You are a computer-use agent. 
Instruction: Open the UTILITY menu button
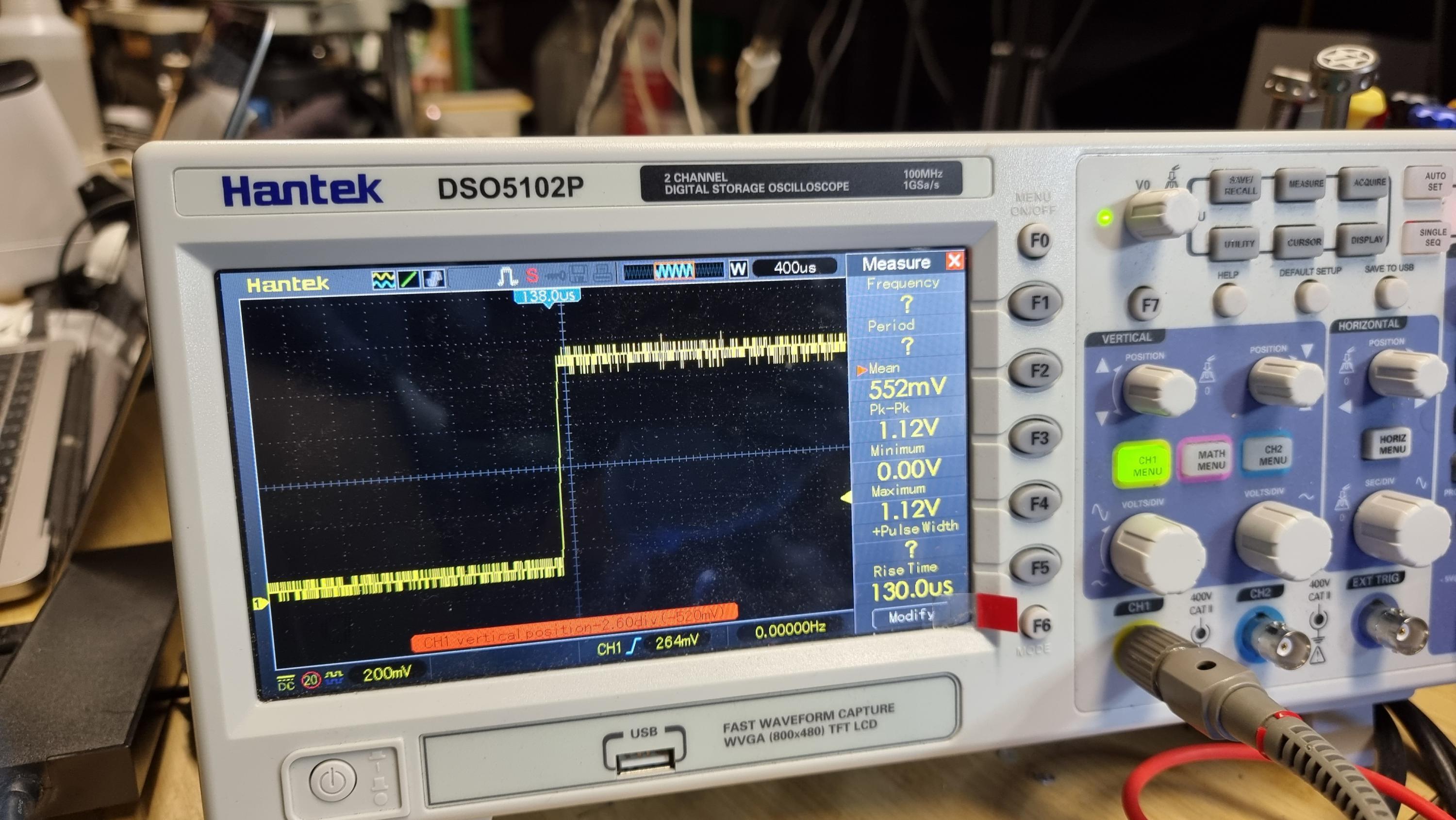coord(1239,244)
